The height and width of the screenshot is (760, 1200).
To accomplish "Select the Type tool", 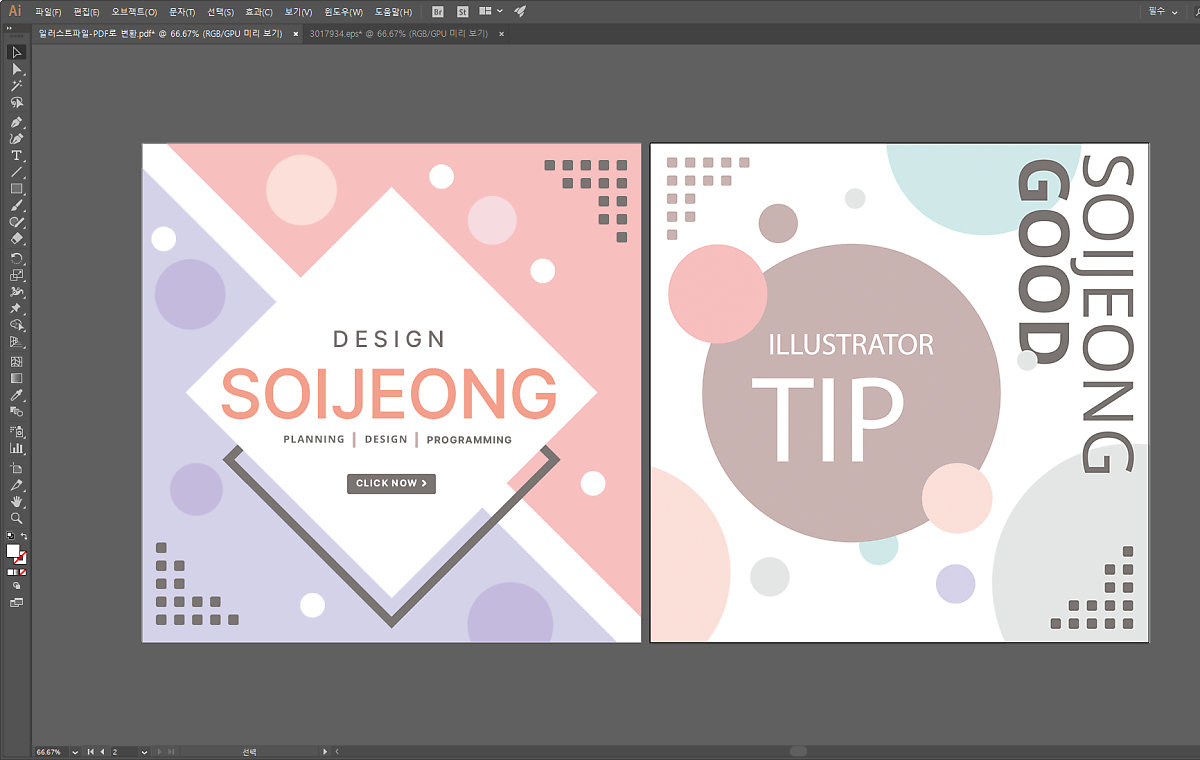I will pos(17,156).
